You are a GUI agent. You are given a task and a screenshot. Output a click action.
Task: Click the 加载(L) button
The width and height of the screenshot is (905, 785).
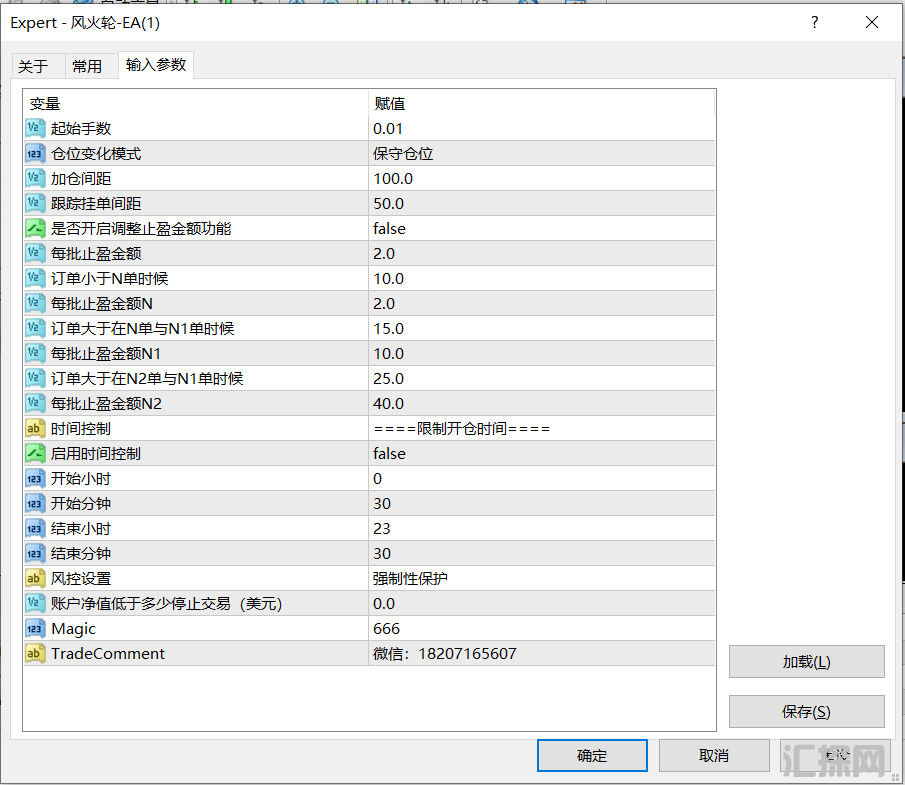coord(806,661)
